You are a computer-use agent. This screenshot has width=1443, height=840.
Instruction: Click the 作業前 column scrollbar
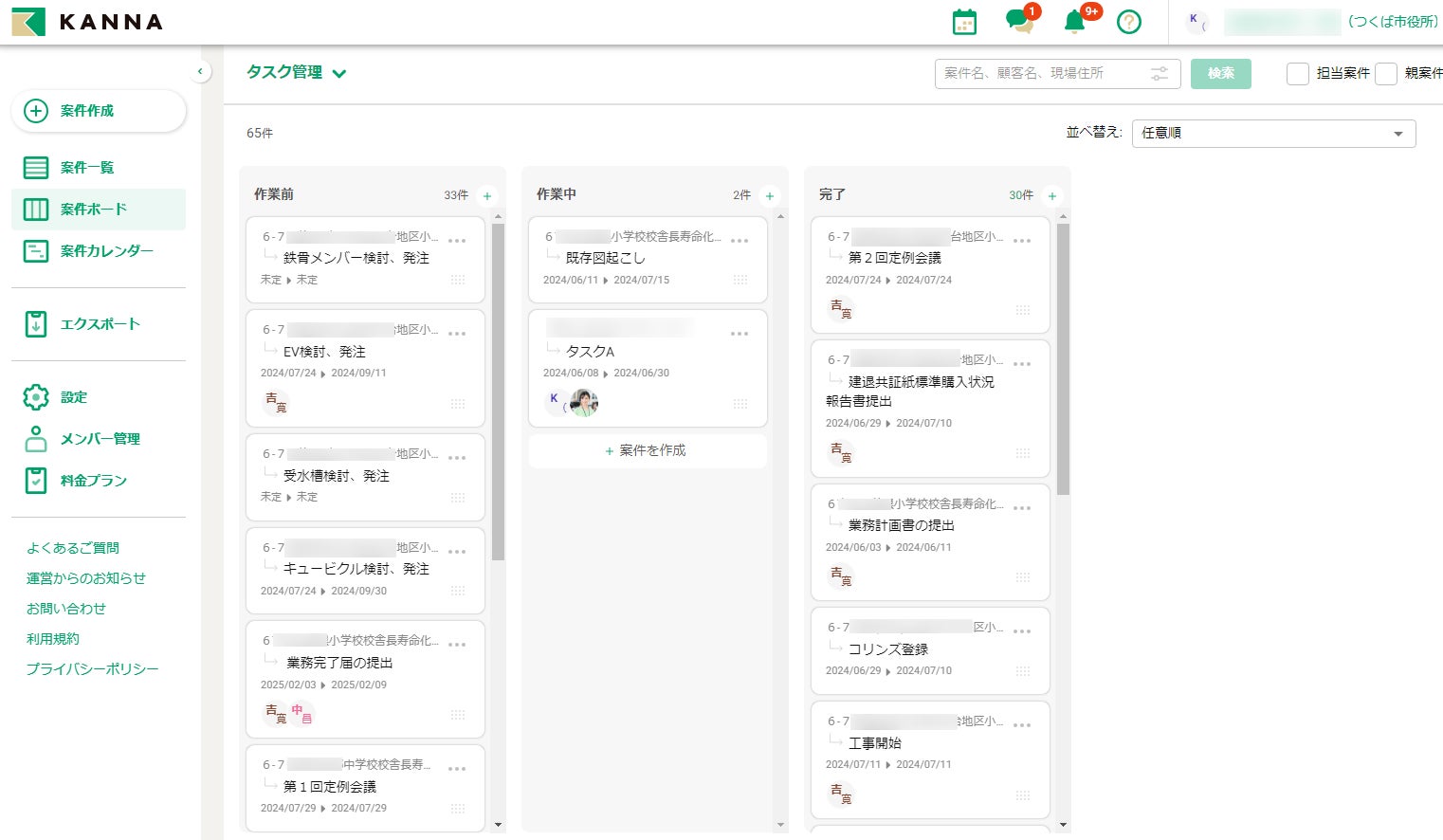498,393
